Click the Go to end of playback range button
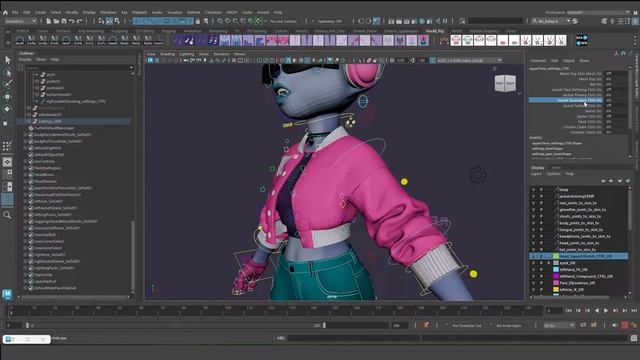 [x=634, y=311]
